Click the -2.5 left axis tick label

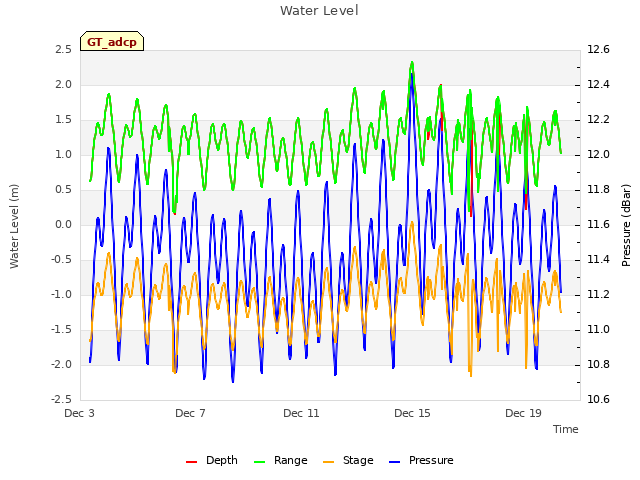[x=62, y=400]
